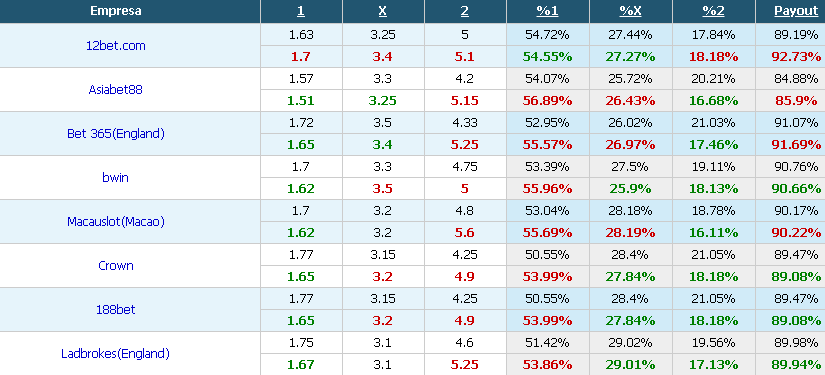The height and width of the screenshot is (375, 825).
Task: Open the 12bet.com bookmaker link
Action: pyautogui.click(x=116, y=46)
